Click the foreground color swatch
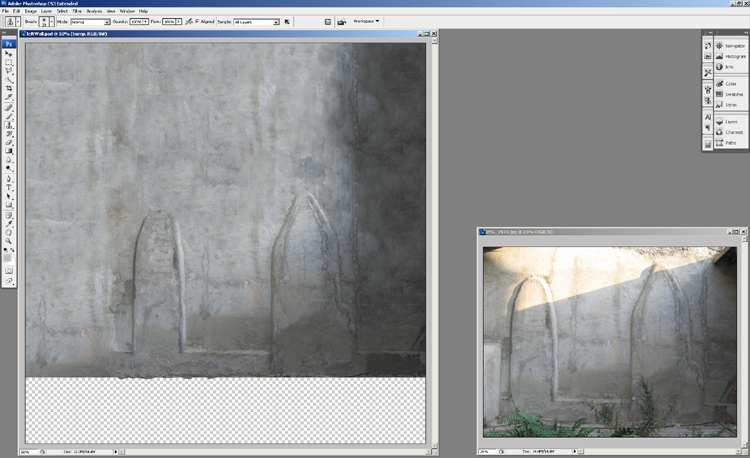Viewport: 750px width, 458px height. [x=8, y=254]
